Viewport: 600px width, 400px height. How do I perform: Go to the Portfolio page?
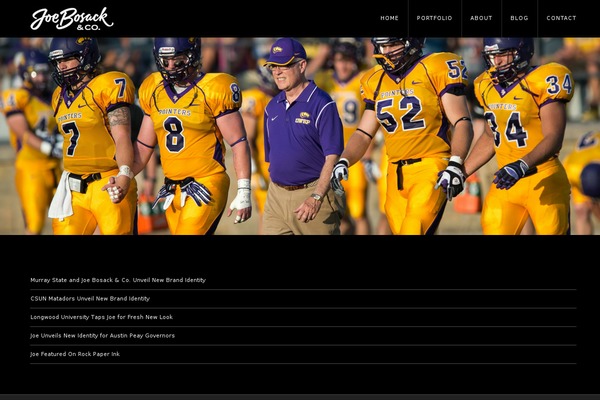[434, 18]
